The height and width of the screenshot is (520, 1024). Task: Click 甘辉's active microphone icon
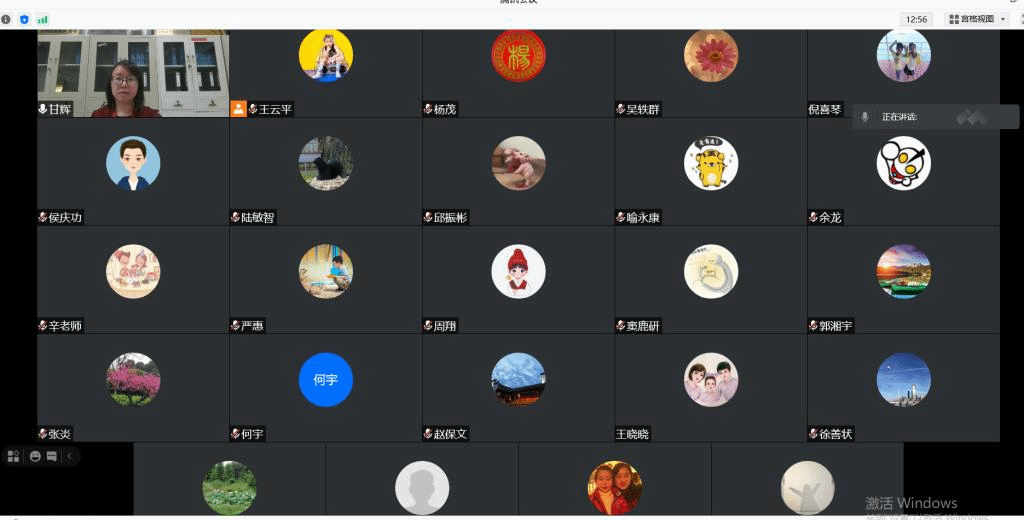pos(43,109)
